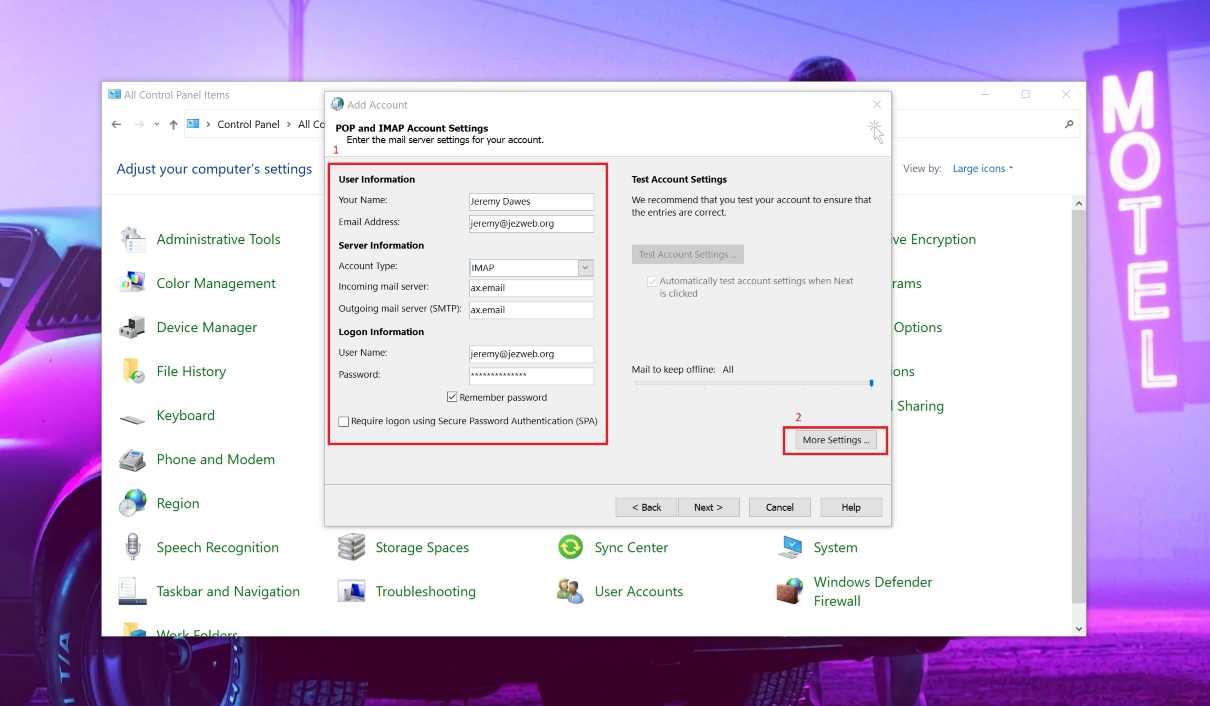Click Next button in Add Account dialog
This screenshot has width=1210, height=706.
pyautogui.click(x=708, y=507)
